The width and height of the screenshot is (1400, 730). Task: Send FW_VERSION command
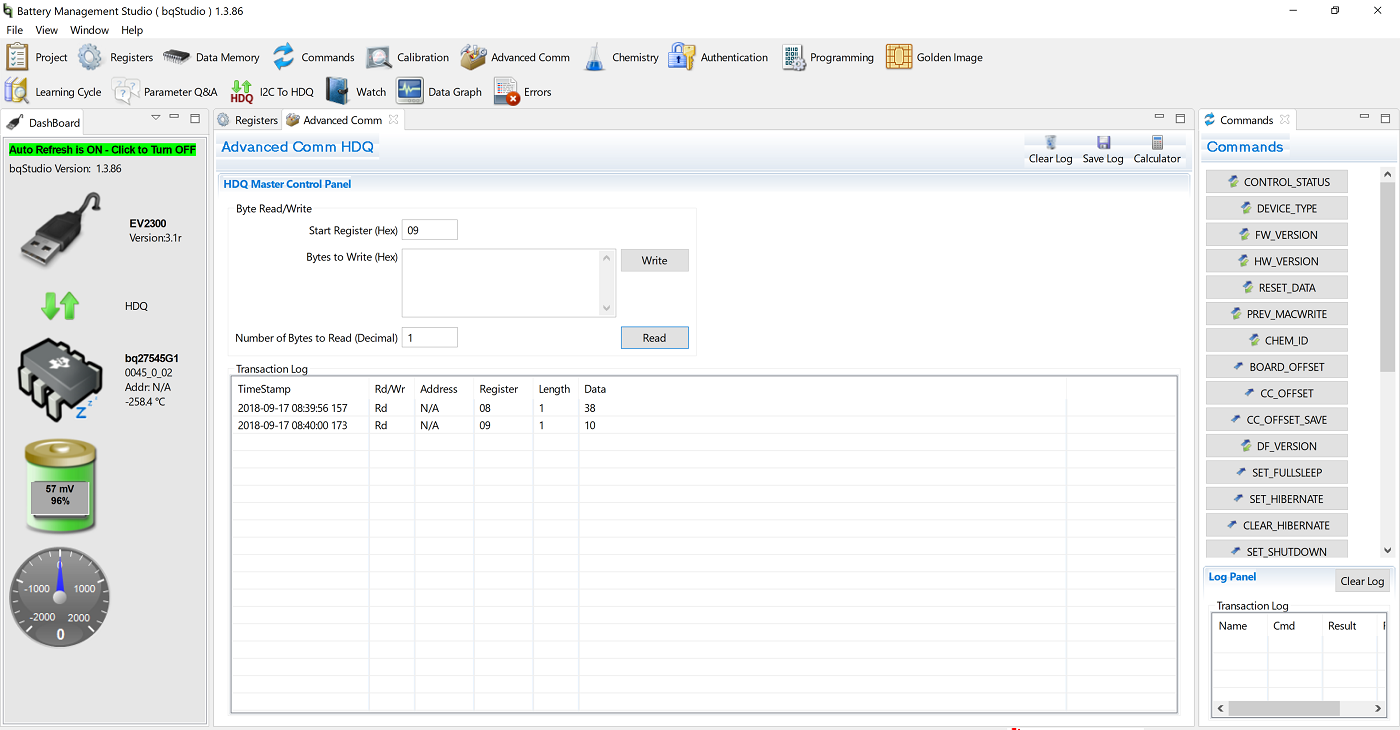(1277, 235)
